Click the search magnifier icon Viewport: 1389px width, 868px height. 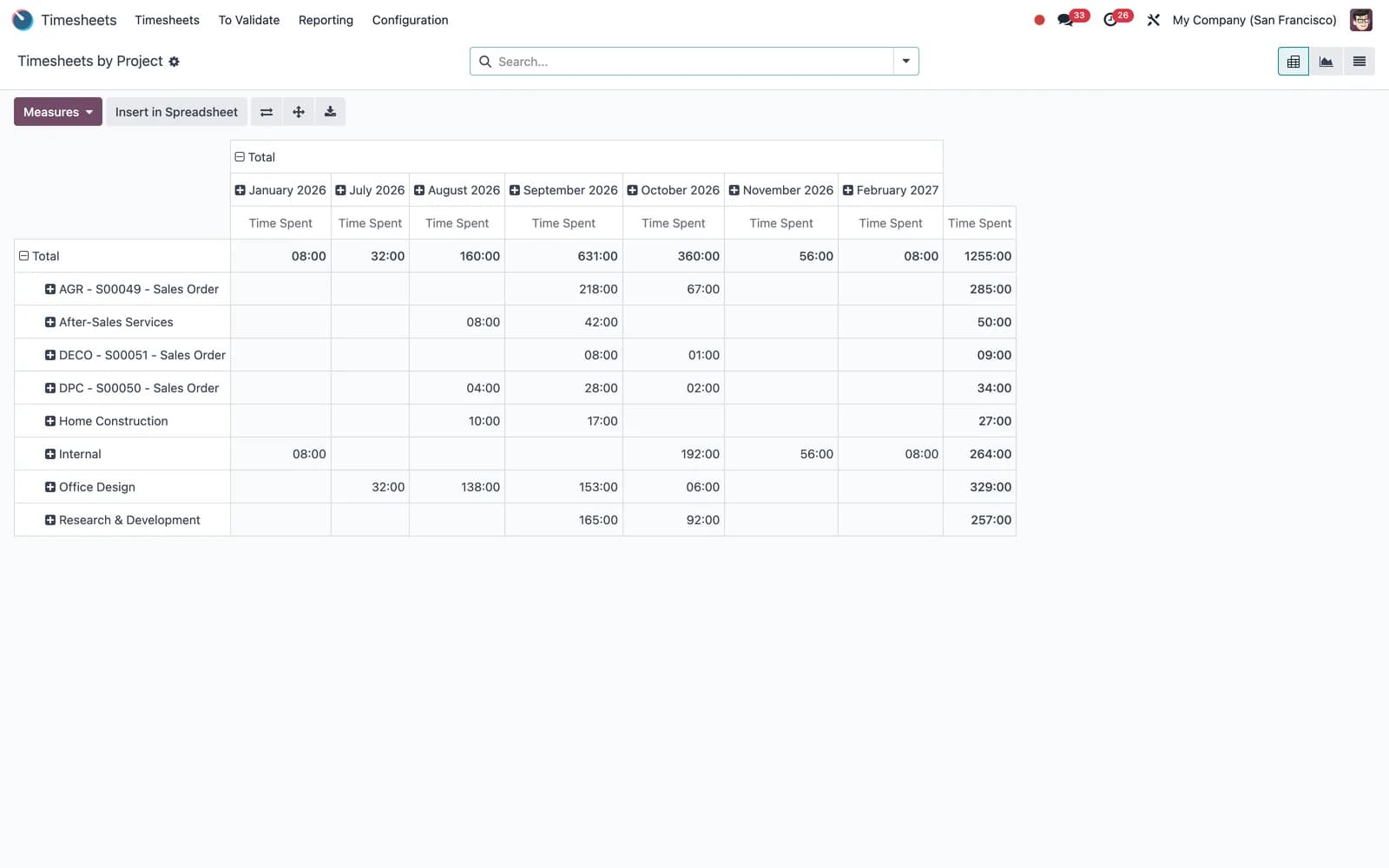[x=485, y=62]
